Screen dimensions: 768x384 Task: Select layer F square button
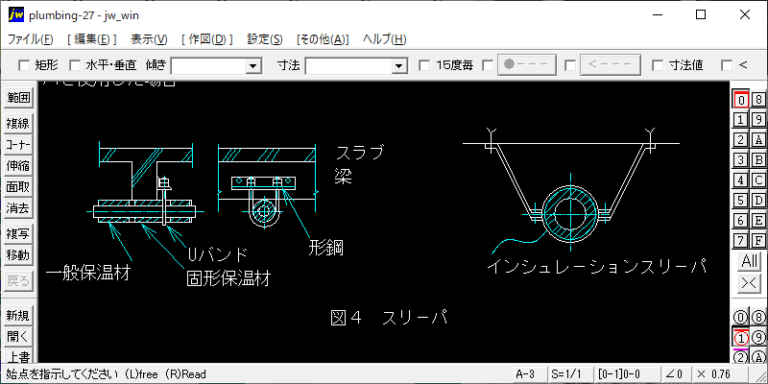pyautogui.click(x=759, y=241)
